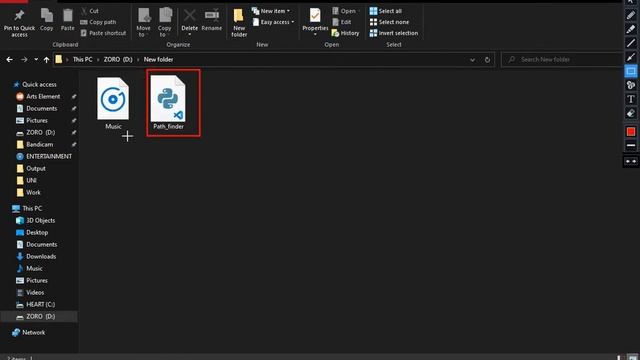Click the Rename icon in Organize group
Viewport: 640px width, 360px height.
pyautogui.click(x=212, y=16)
